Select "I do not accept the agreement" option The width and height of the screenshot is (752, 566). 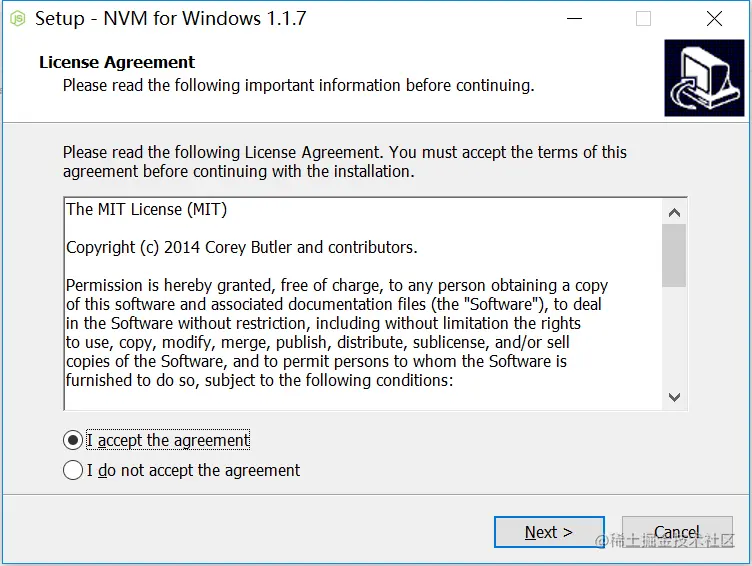tap(73, 470)
